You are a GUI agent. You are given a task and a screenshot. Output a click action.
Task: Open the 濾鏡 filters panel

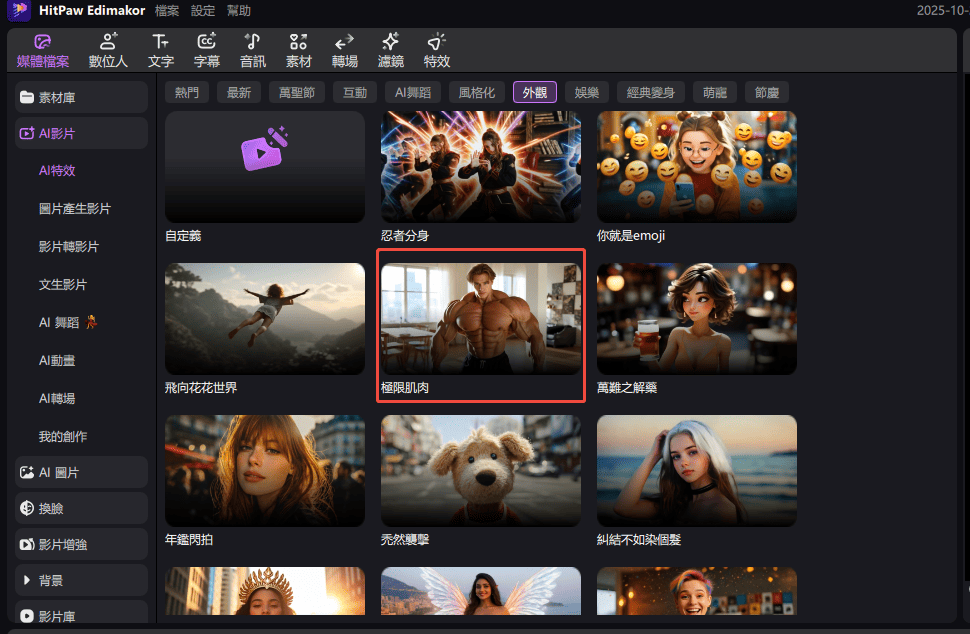click(390, 49)
